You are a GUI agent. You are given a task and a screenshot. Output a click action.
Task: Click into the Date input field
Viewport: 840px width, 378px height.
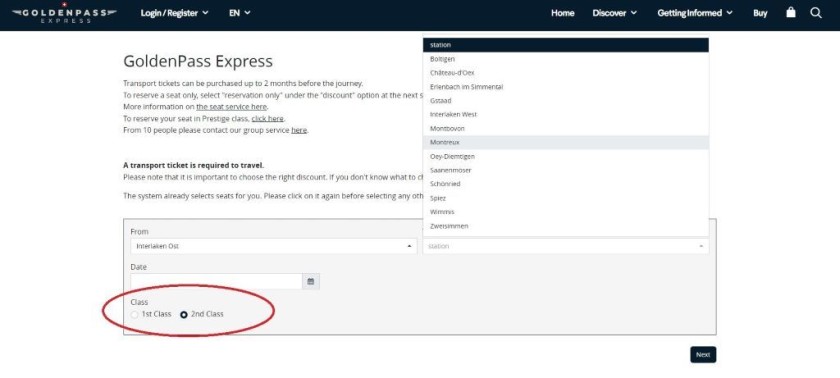(216, 281)
